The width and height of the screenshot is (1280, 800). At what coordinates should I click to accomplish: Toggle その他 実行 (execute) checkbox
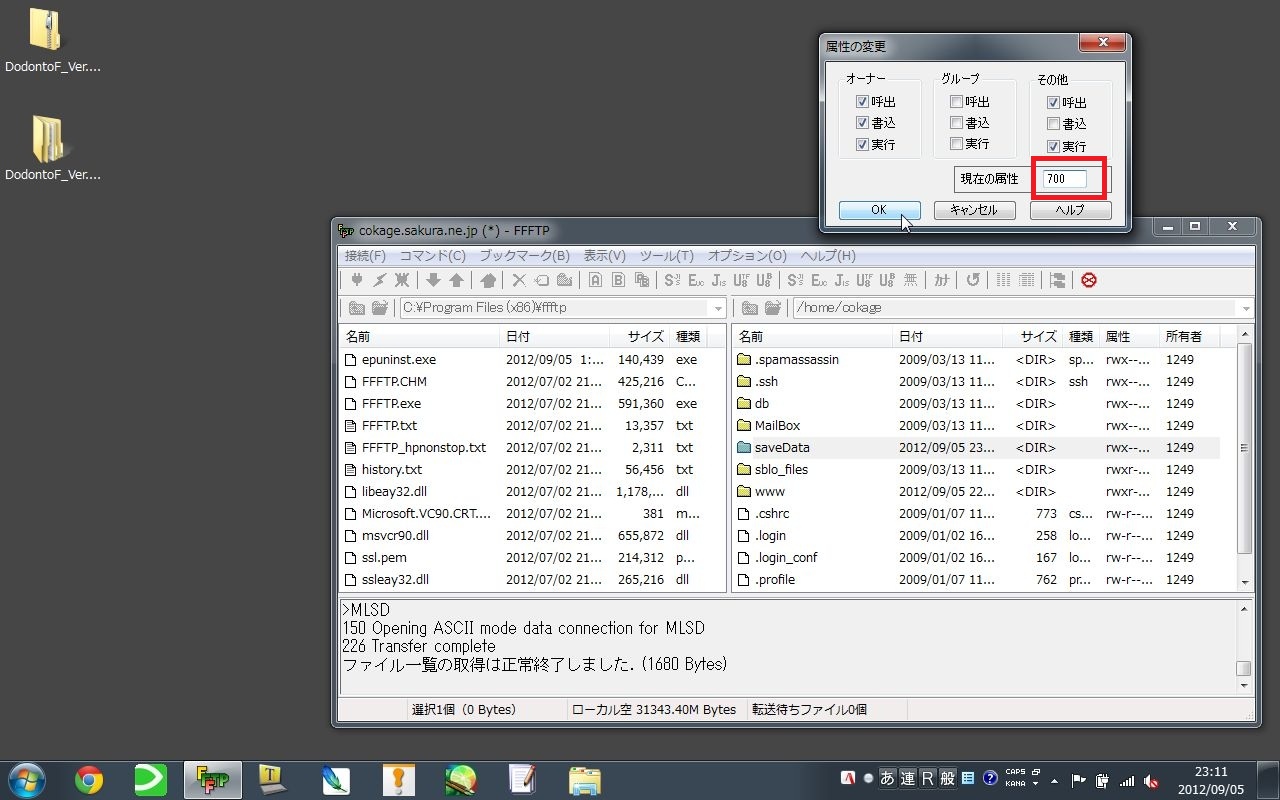click(1053, 146)
